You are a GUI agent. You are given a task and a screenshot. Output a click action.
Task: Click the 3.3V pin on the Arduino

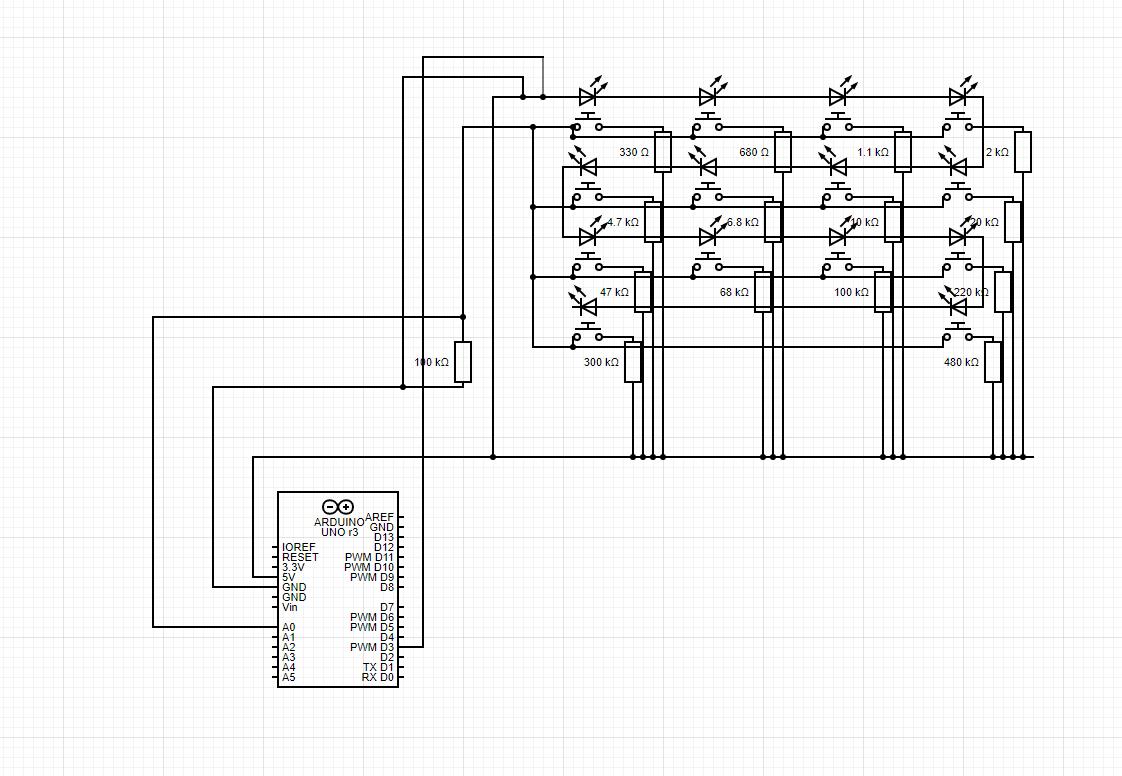[x=293, y=567]
